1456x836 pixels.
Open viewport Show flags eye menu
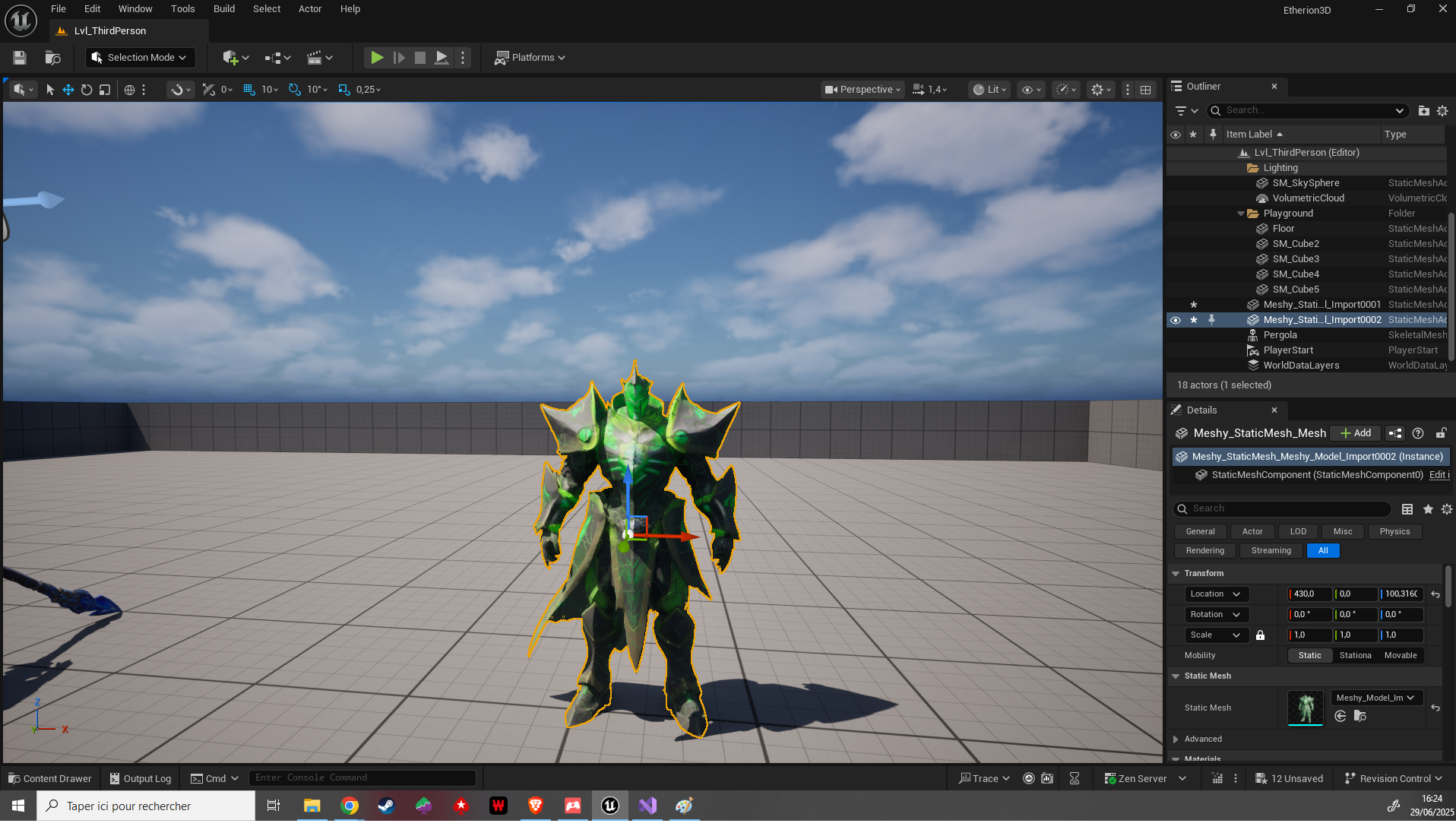tap(1030, 90)
